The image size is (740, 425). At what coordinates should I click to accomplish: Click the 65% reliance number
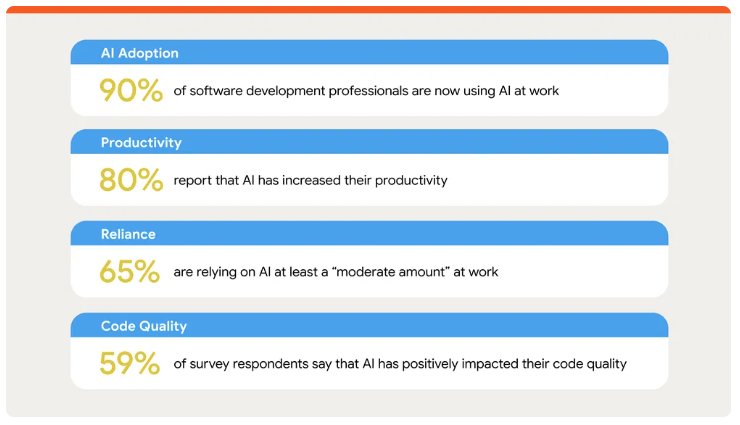coord(130,272)
